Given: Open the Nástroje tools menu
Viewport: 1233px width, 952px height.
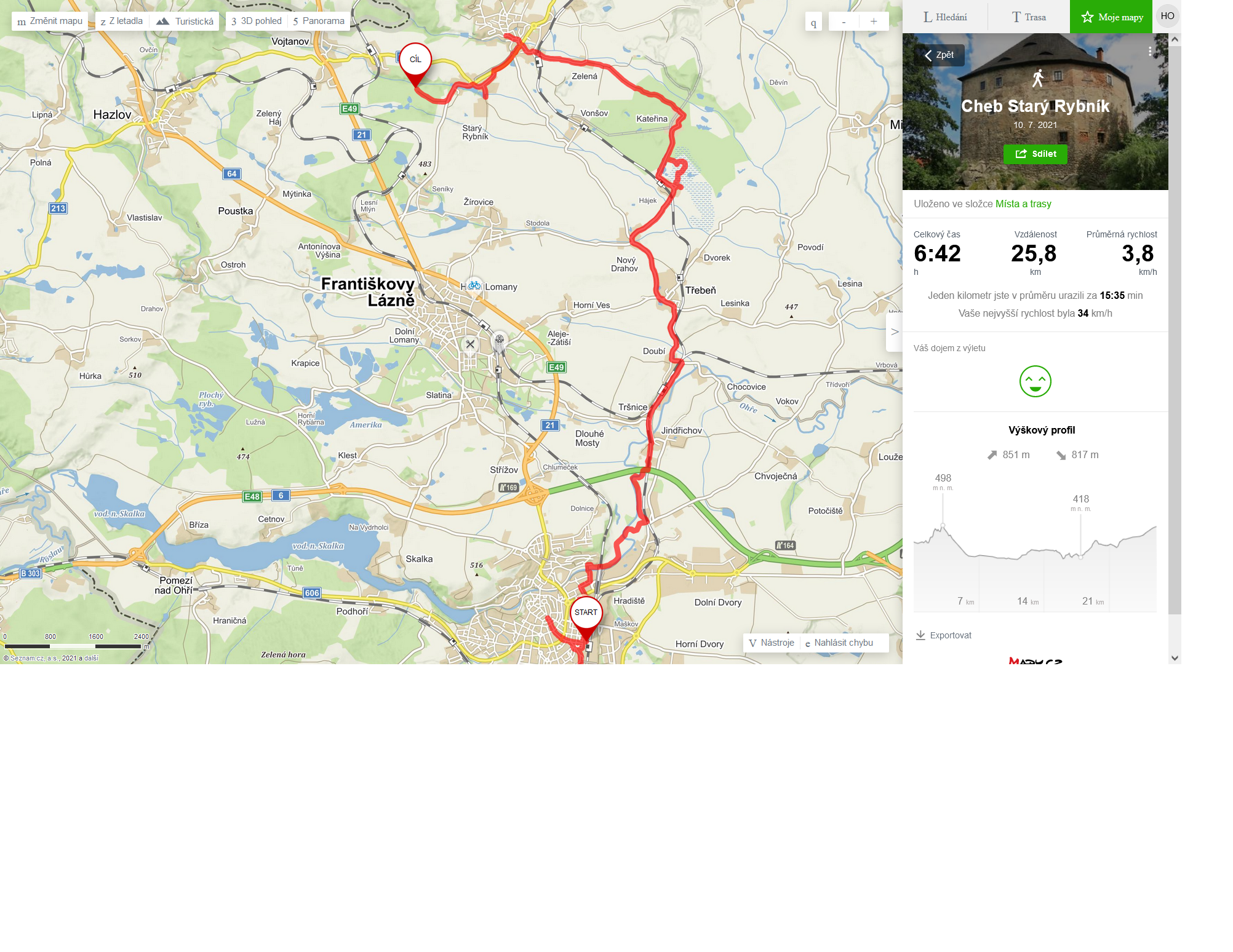Looking at the screenshot, I should (772, 643).
